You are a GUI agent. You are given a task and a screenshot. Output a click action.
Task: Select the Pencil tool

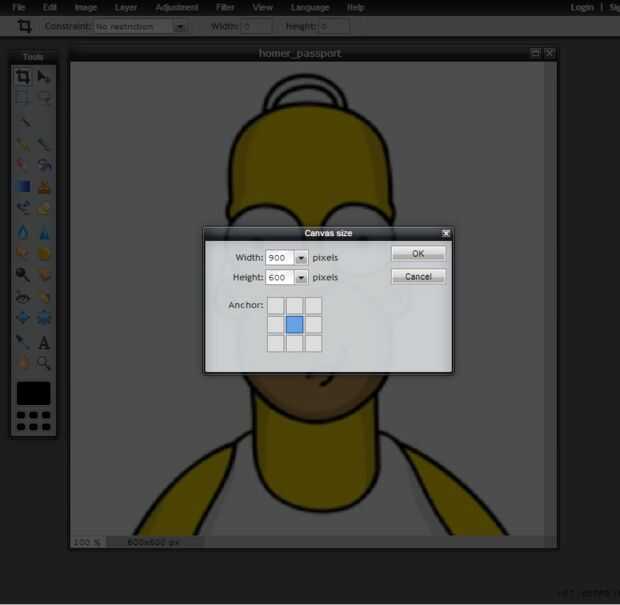23,144
